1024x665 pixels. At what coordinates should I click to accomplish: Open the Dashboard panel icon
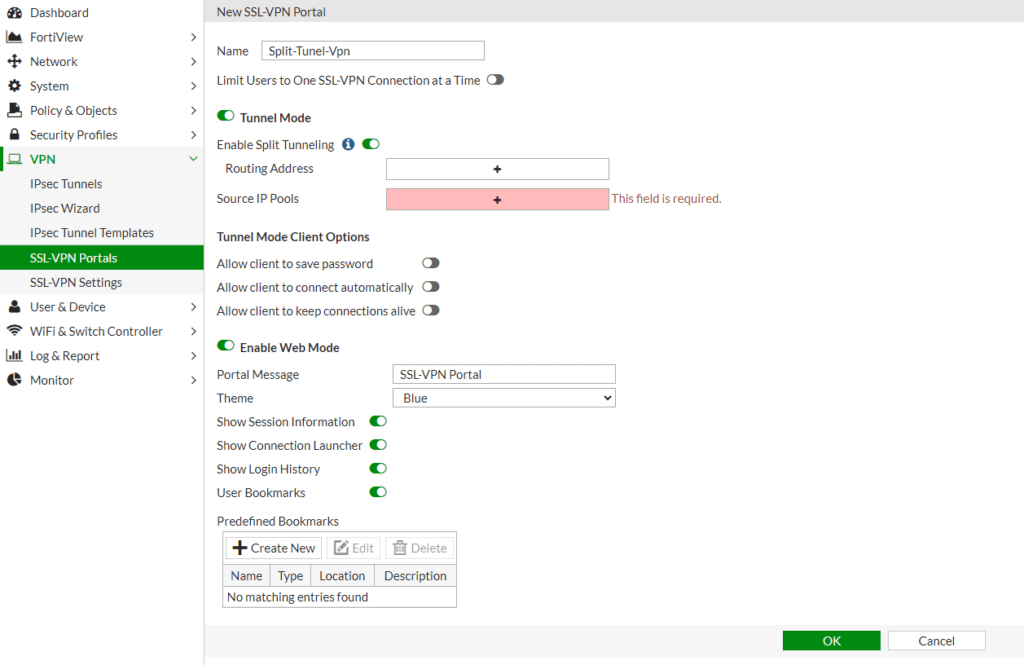13,12
